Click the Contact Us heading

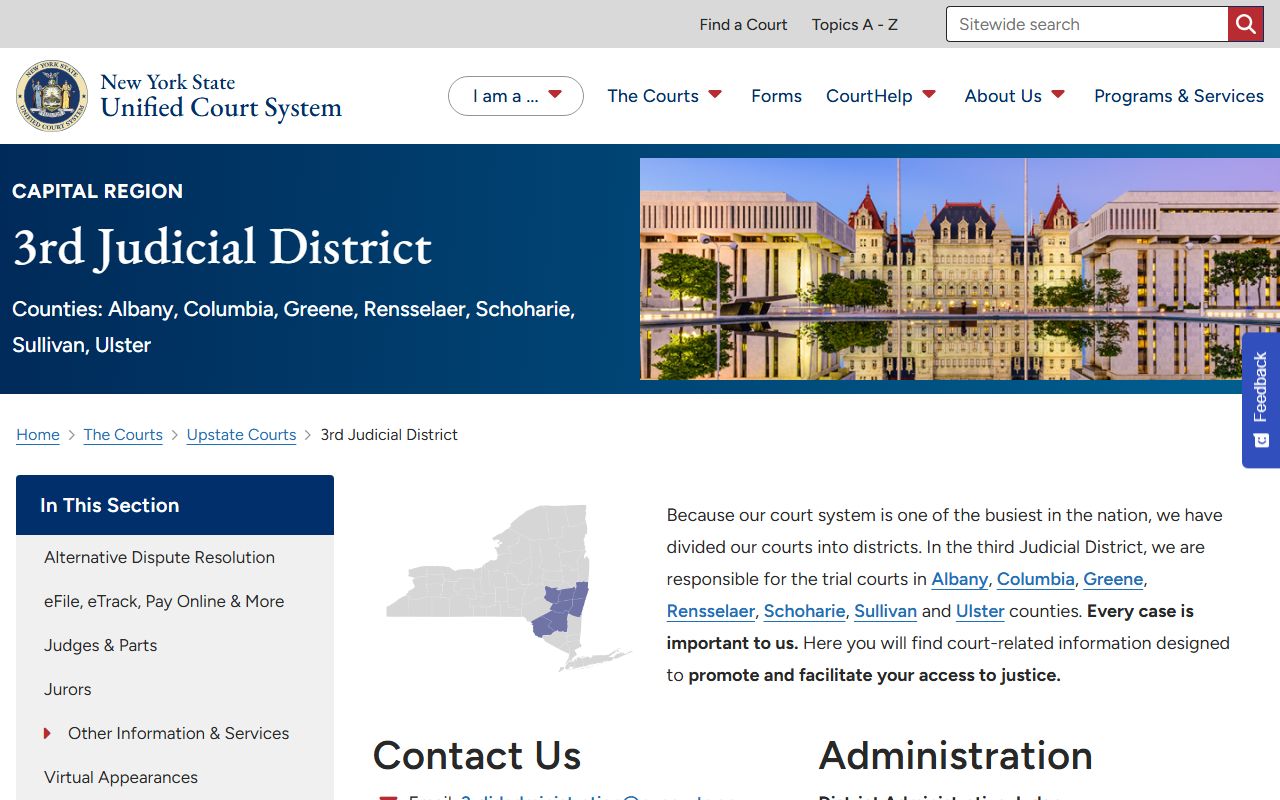(x=477, y=756)
